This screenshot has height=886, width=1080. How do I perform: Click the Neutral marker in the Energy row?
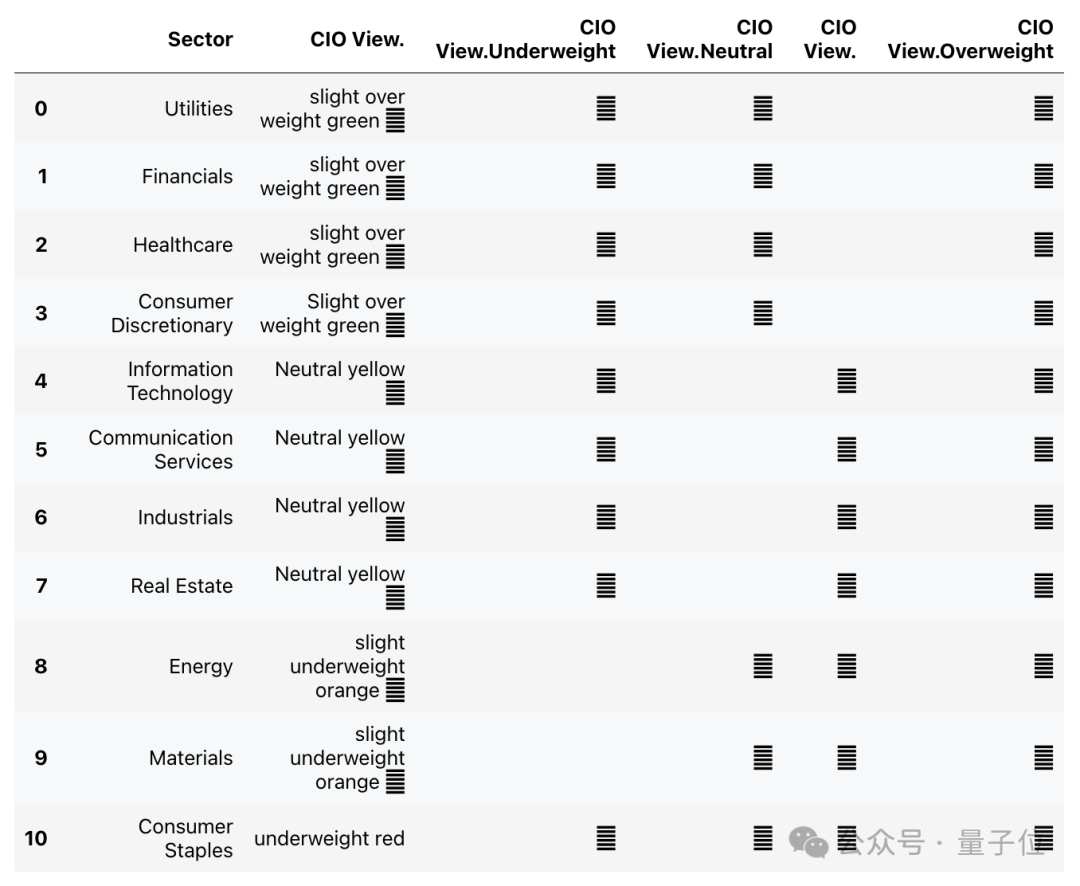[763, 666]
